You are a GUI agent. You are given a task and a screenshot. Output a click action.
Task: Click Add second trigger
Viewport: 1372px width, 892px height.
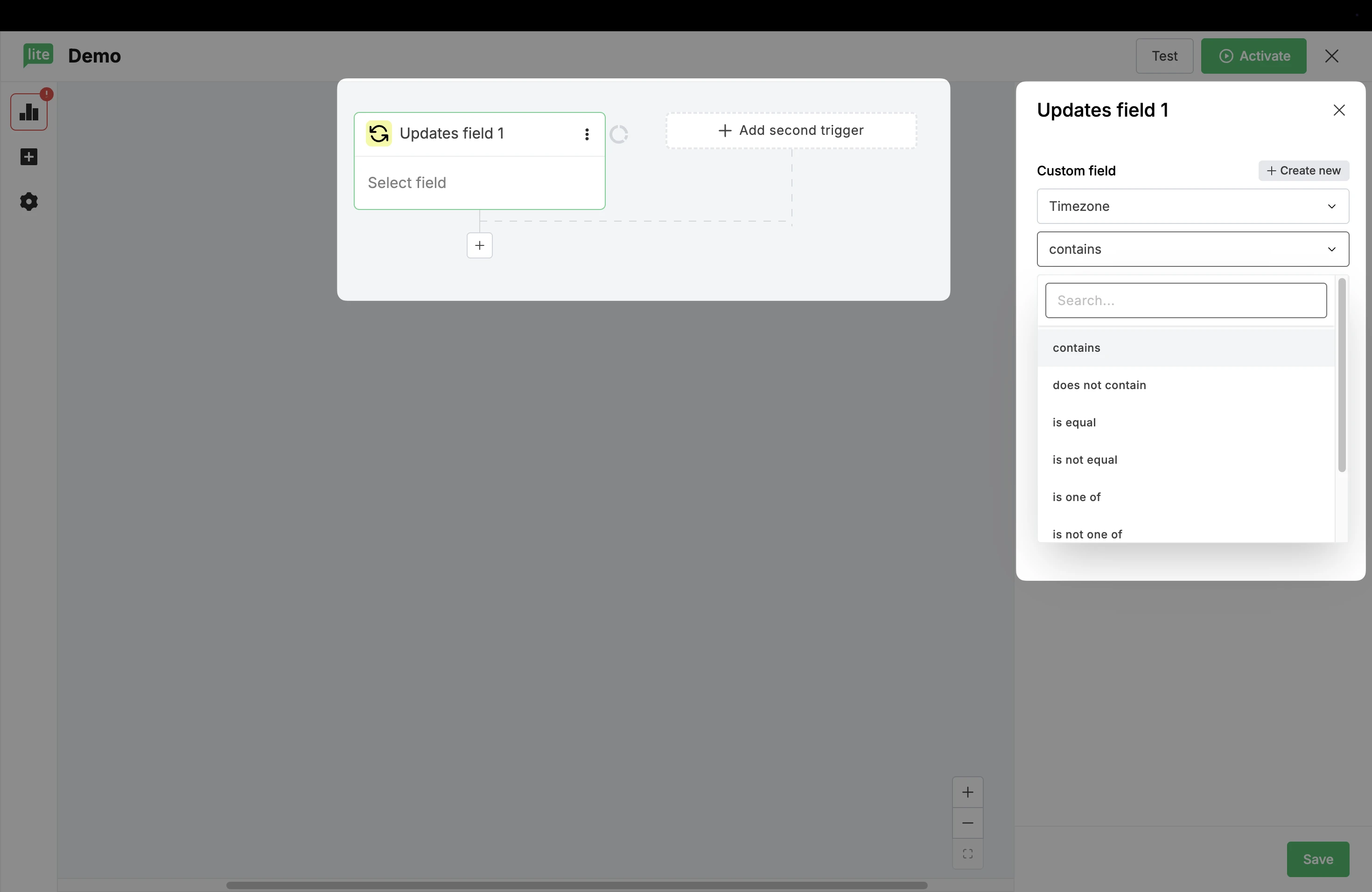tap(791, 131)
